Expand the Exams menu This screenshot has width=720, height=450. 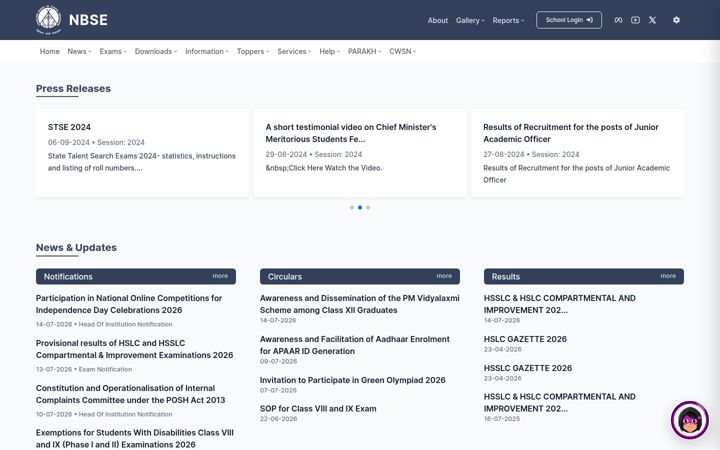113,51
